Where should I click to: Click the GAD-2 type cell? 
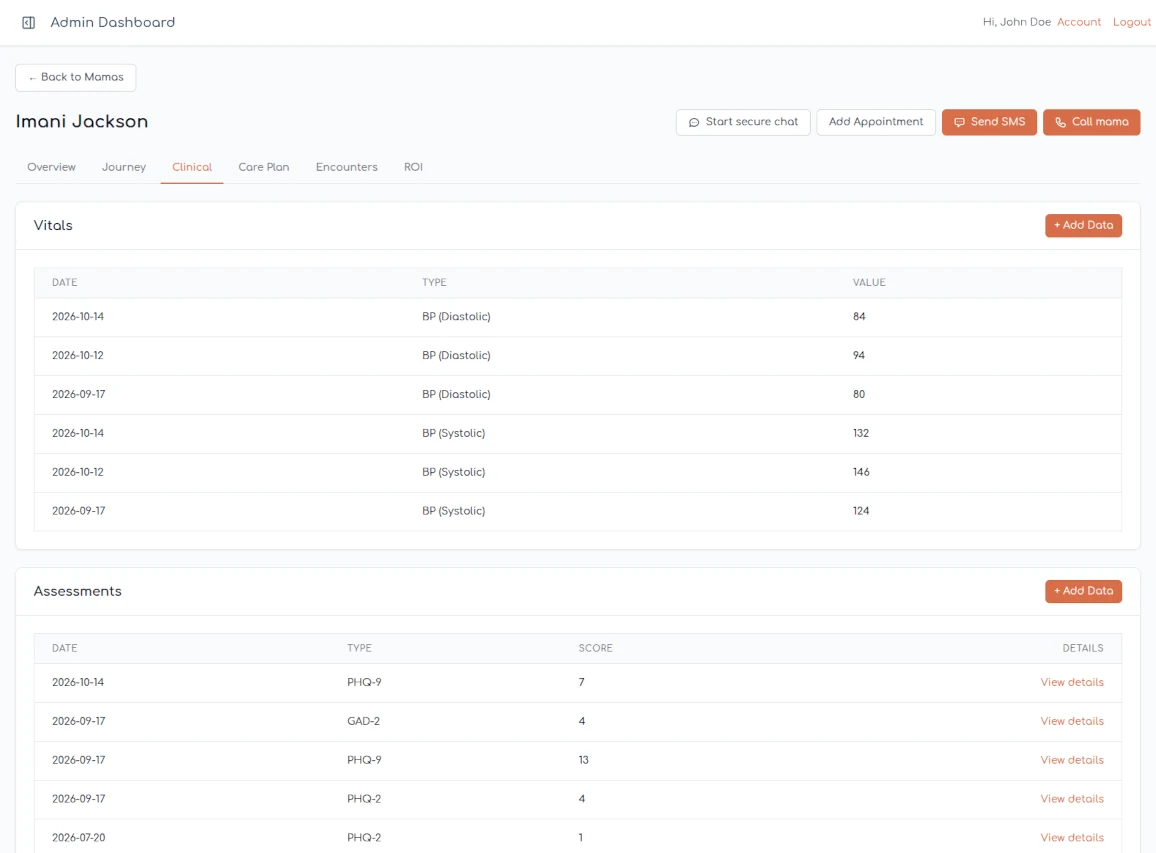tap(363, 722)
